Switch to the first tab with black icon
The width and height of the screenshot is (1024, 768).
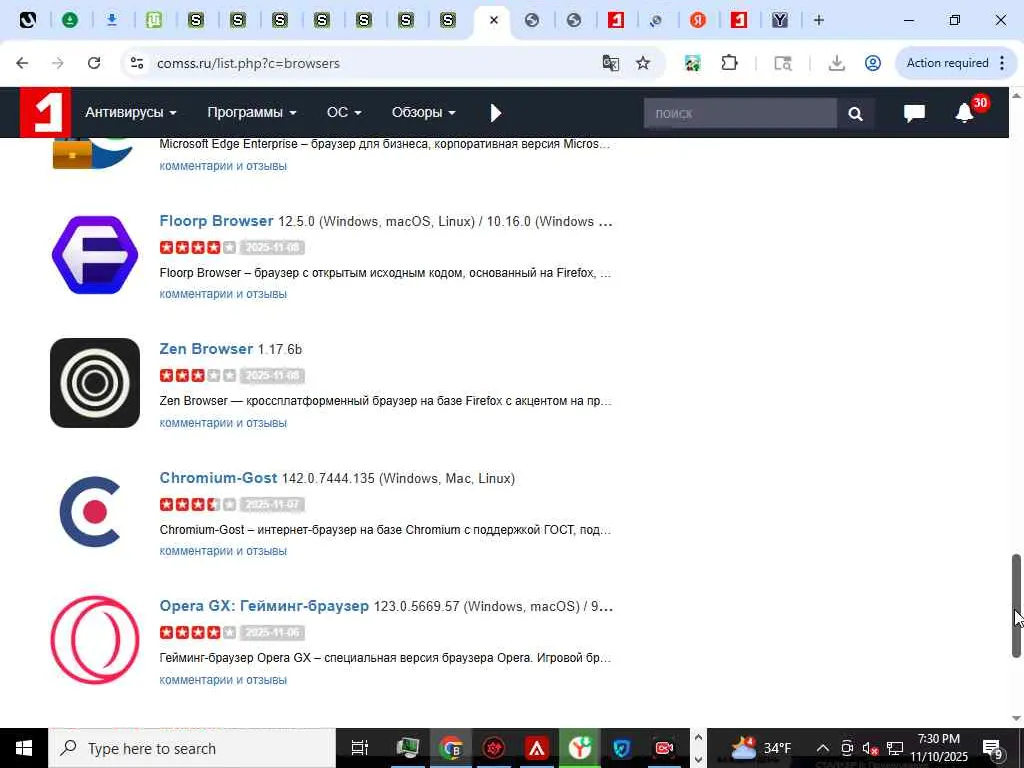coord(27,20)
